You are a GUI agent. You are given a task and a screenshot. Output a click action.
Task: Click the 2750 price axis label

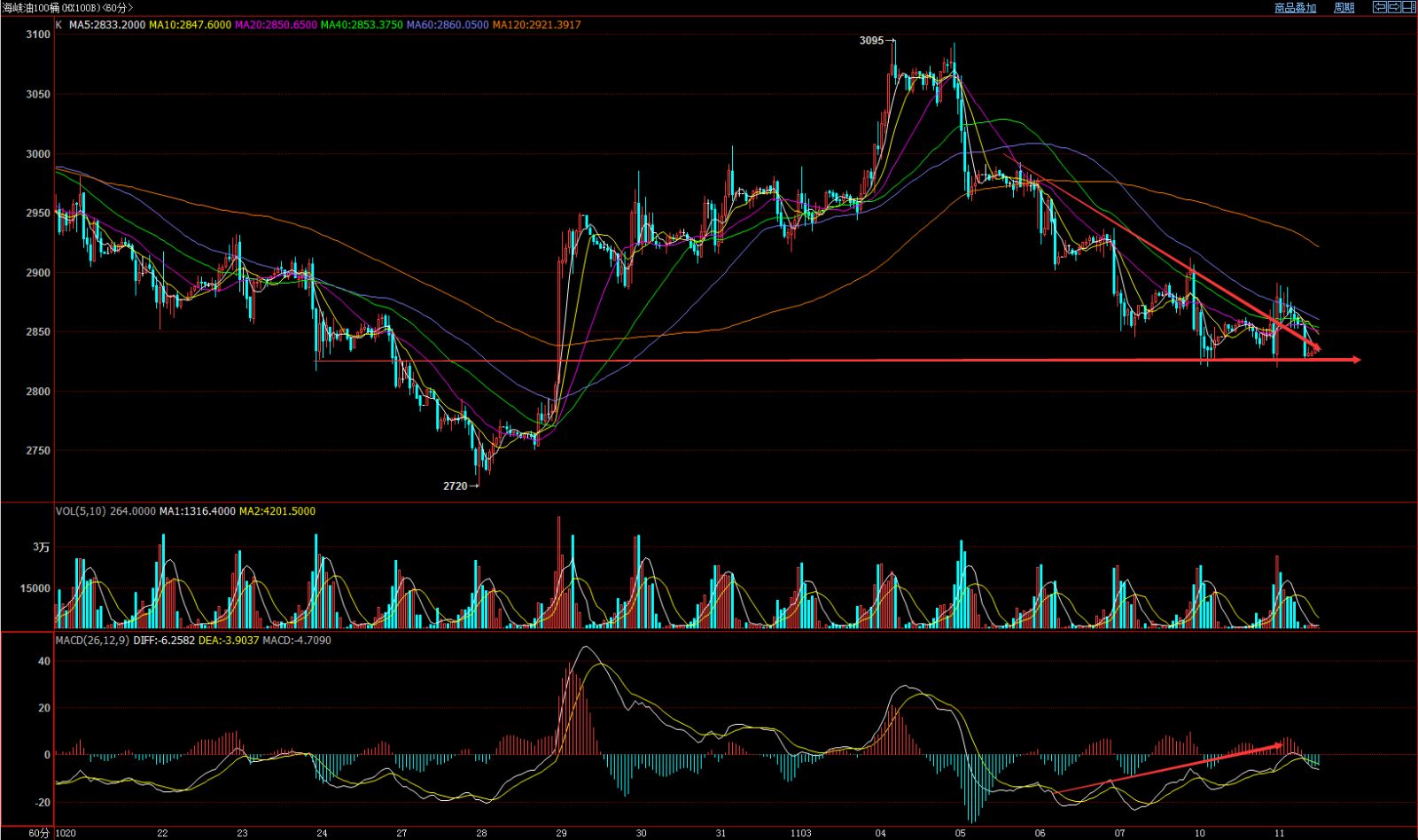(x=38, y=451)
